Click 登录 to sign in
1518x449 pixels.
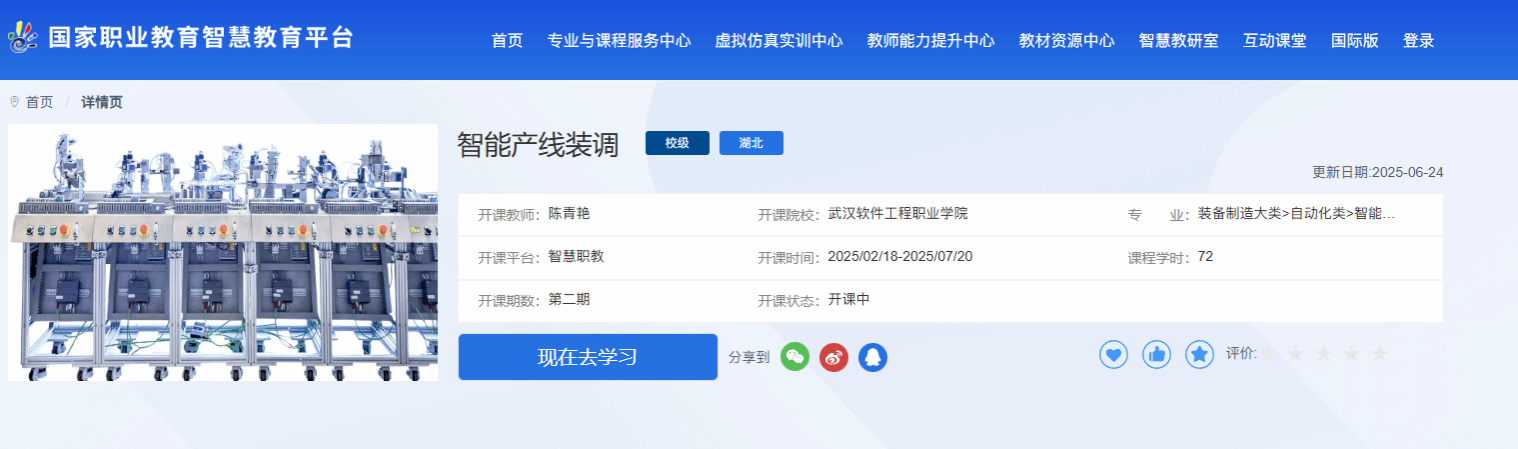[1418, 41]
